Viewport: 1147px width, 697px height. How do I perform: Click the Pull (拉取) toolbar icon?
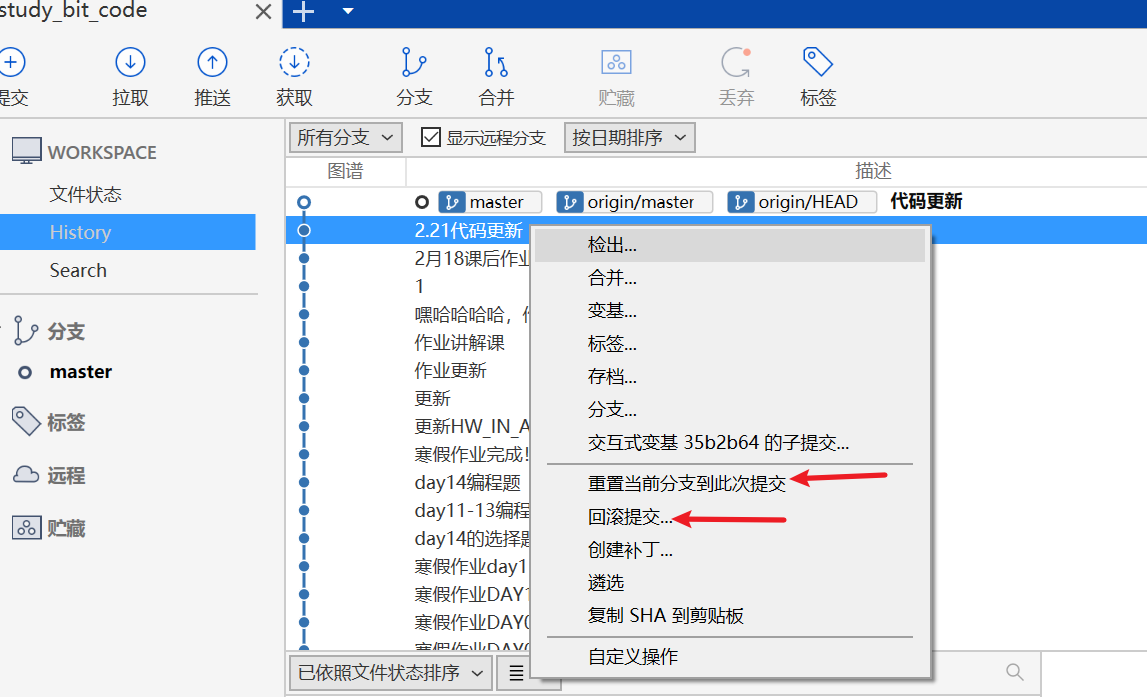click(130, 63)
